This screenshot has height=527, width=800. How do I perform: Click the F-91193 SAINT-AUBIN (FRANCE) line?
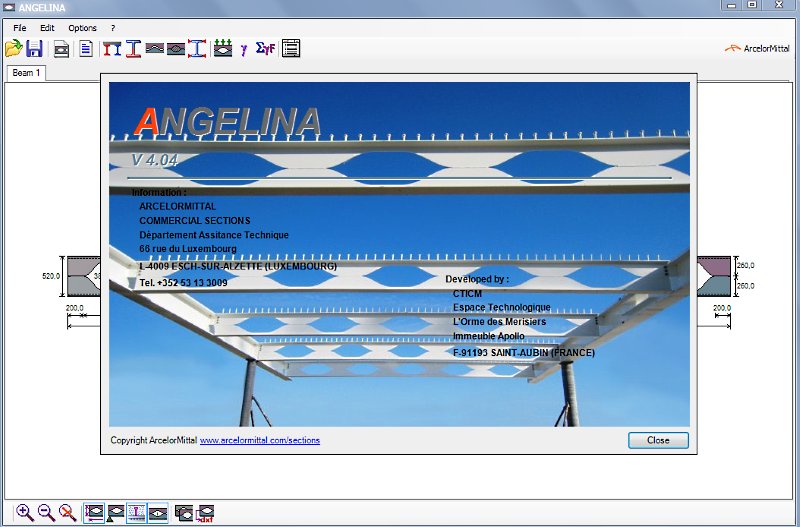(x=524, y=353)
